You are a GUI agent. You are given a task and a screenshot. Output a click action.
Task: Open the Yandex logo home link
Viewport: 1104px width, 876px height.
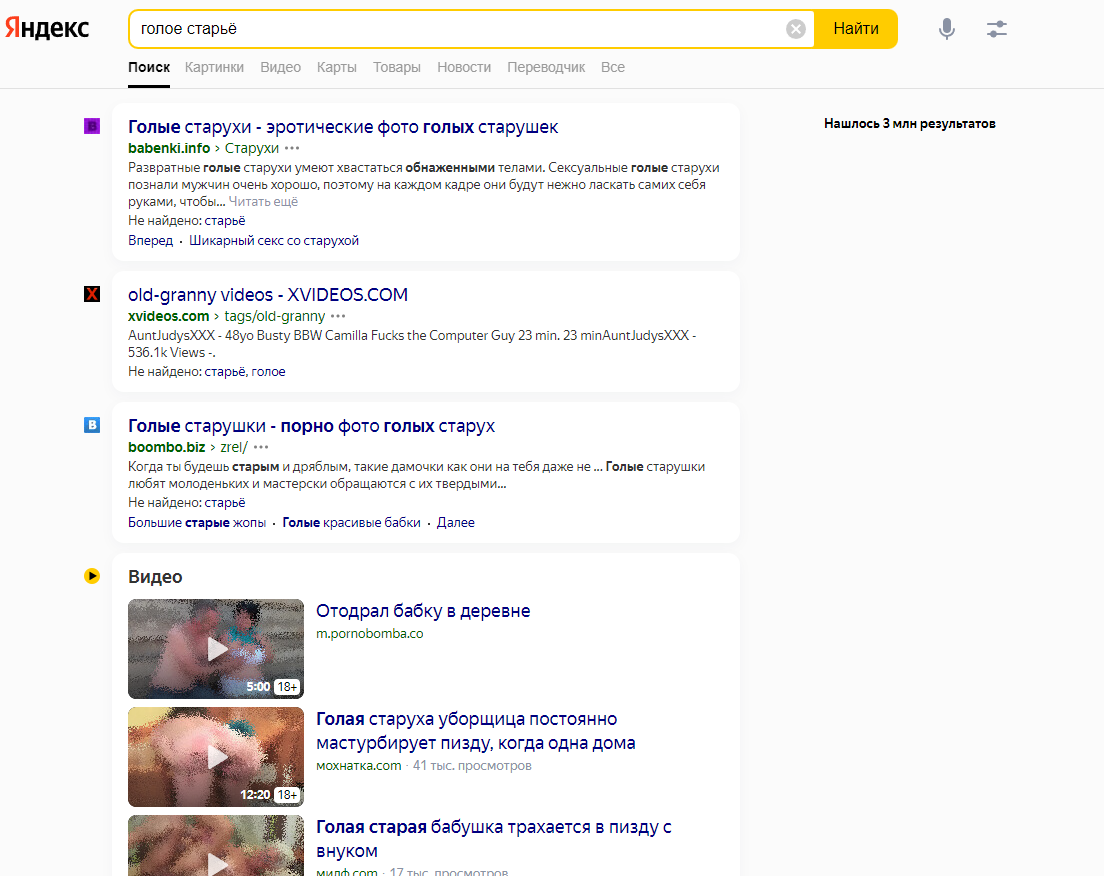[47, 28]
